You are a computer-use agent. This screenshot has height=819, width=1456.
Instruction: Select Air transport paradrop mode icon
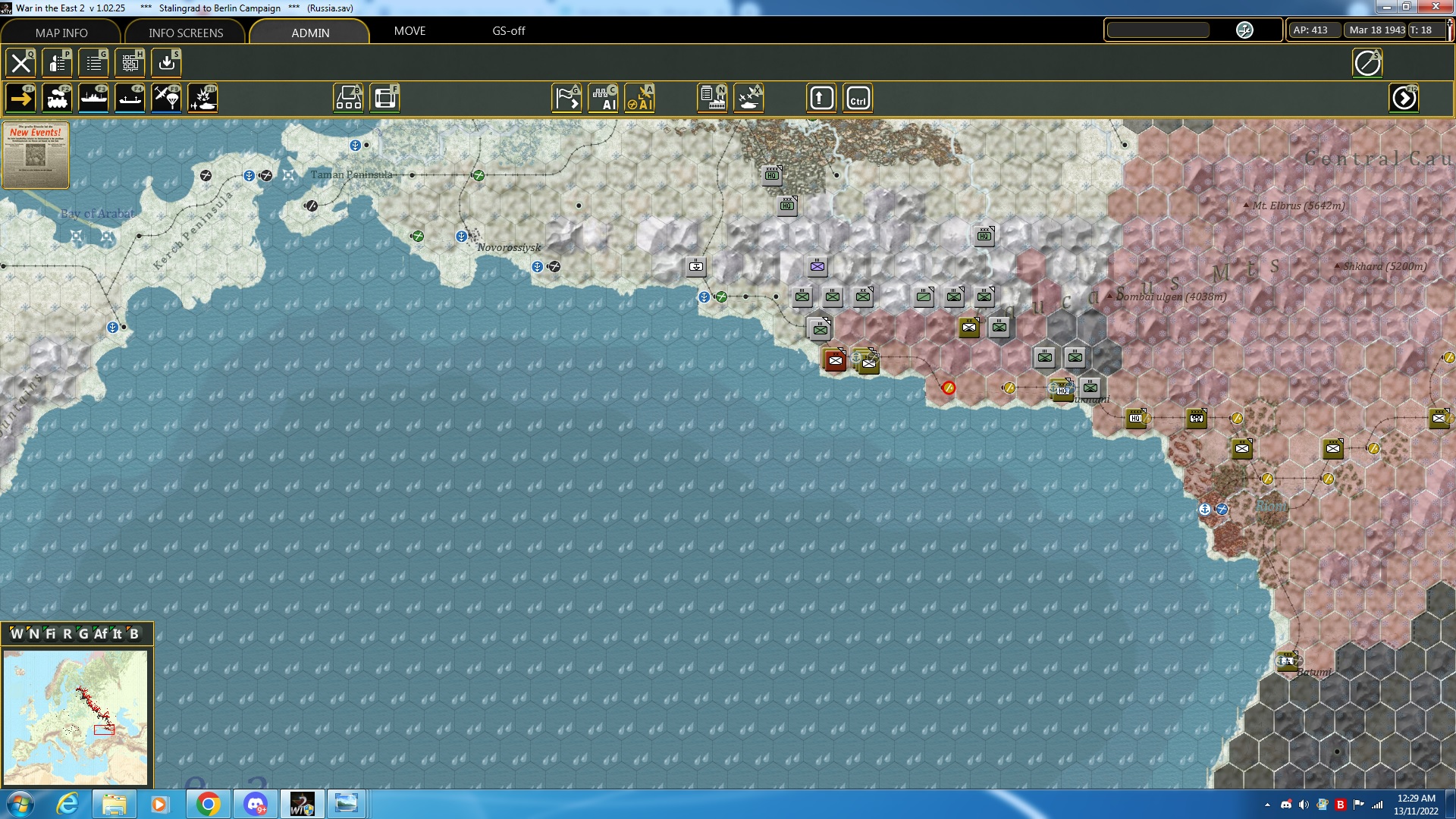(166, 99)
